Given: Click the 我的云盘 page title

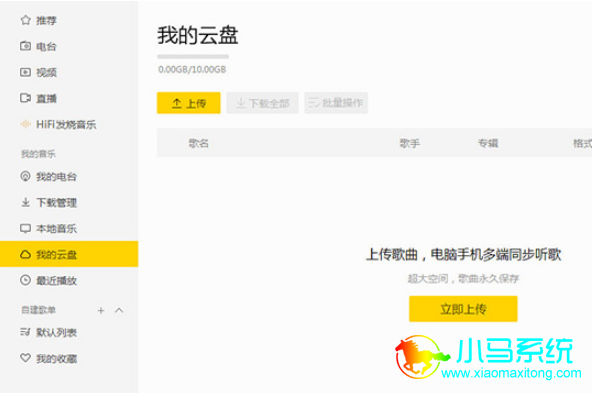Looking at the screenshot, I should (198, 36).
